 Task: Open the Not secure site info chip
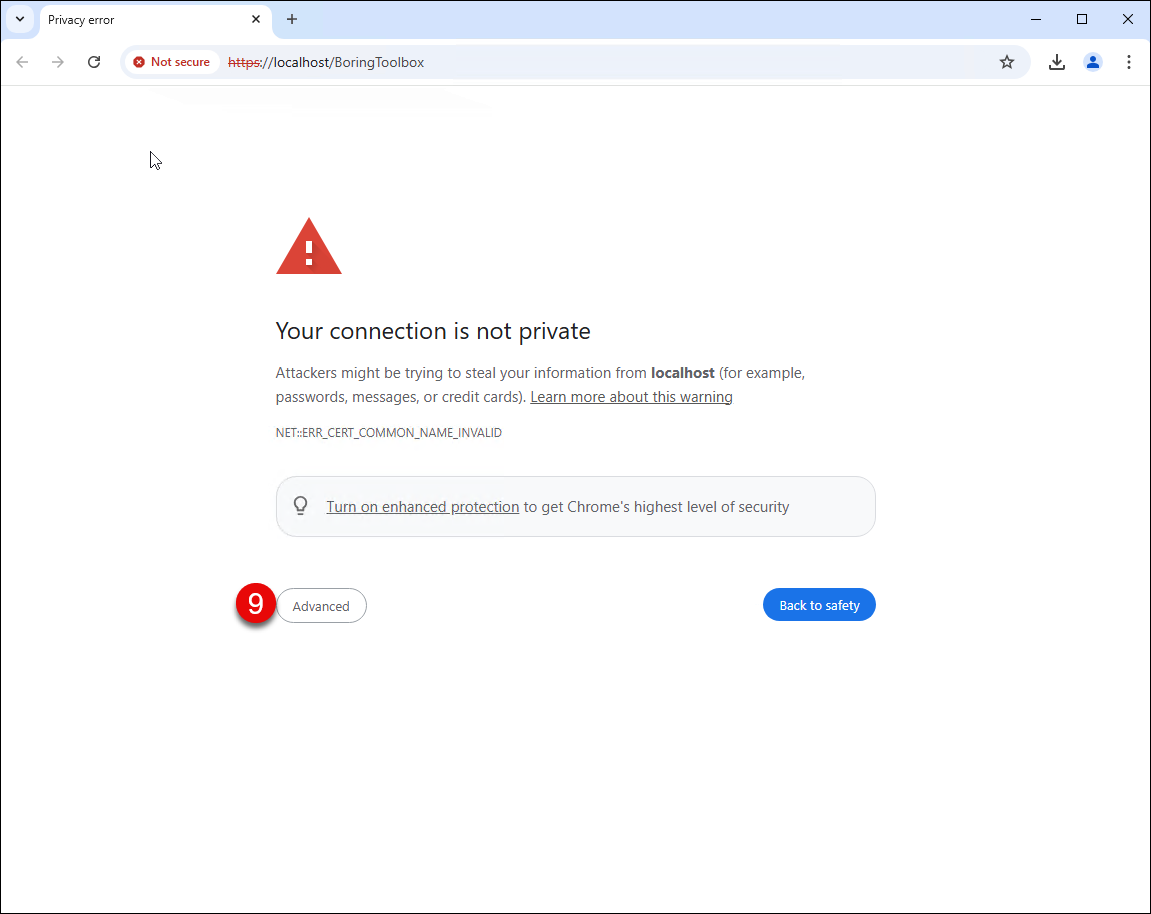pos(172,62)
